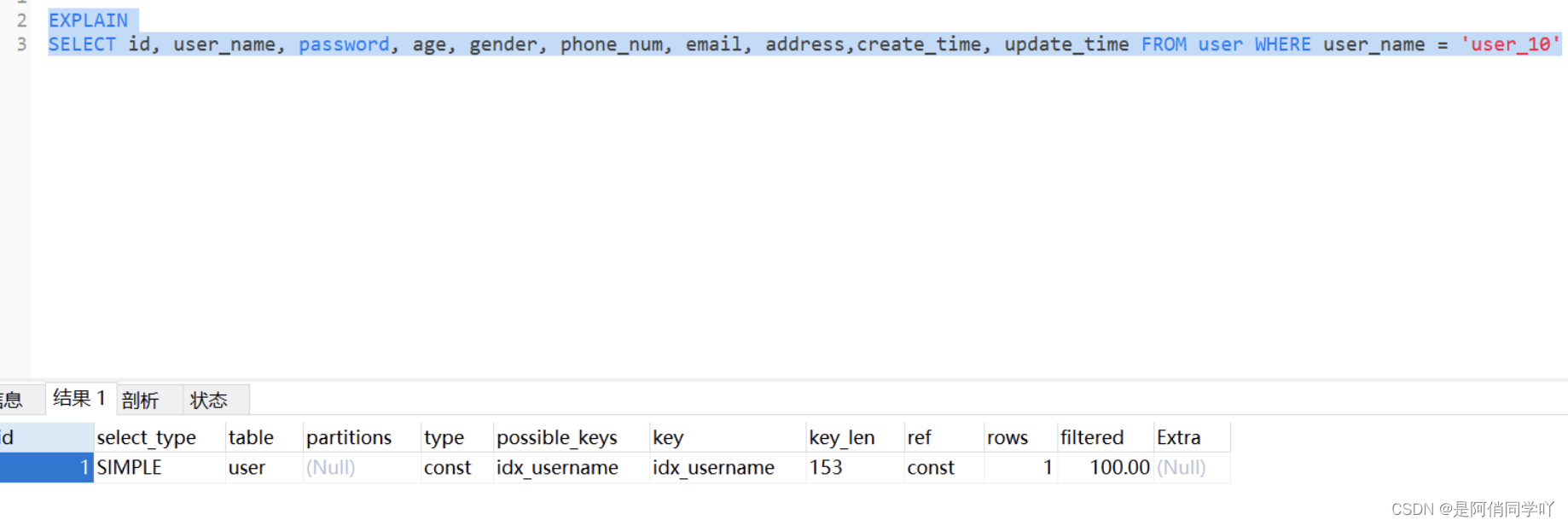1568x526 pixels.
Task: Open the 剖析 tab
Action: 141,400
